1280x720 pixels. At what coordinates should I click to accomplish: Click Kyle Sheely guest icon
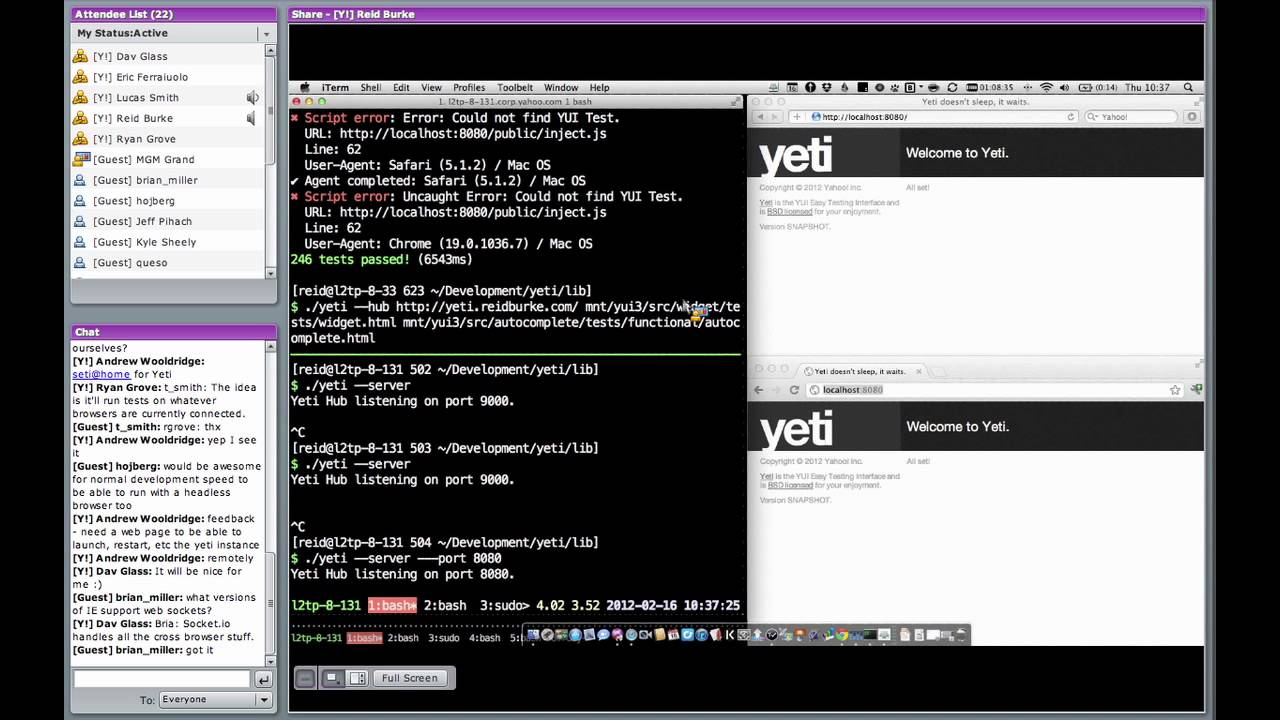80,242
